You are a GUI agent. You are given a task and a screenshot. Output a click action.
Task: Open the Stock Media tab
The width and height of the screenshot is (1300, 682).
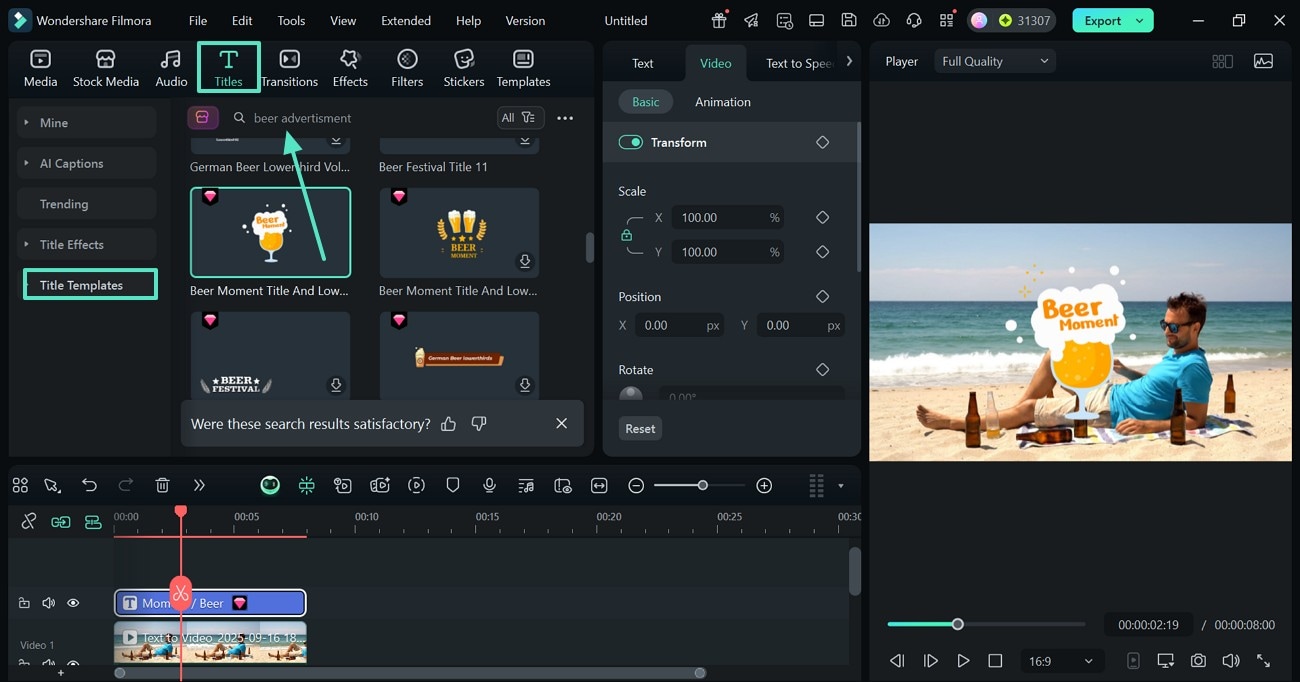106,68
